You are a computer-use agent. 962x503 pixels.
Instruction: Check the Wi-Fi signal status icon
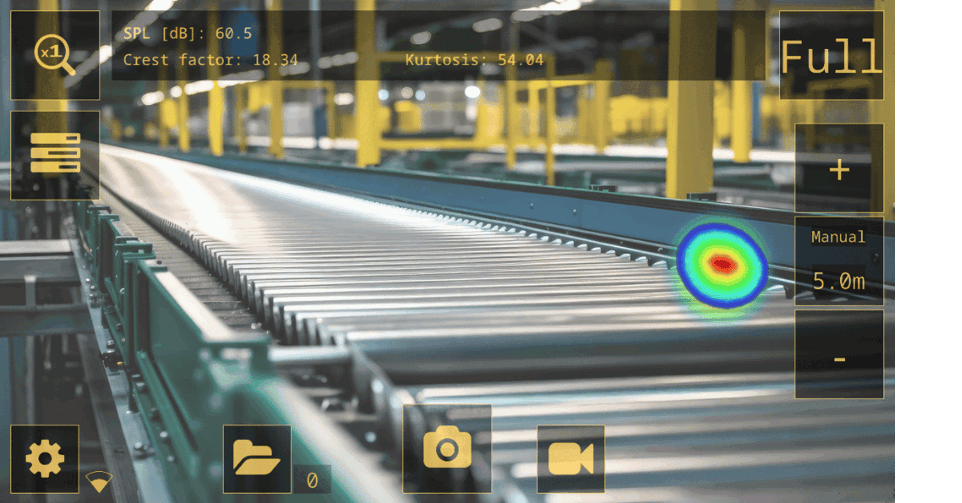click(98, 482)
